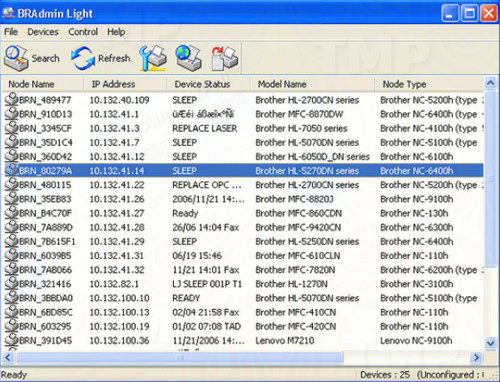The width and height of the screenshot is (500, 382).
Task: Click the REPLACE OPC status cell
Action: point(207,185)
